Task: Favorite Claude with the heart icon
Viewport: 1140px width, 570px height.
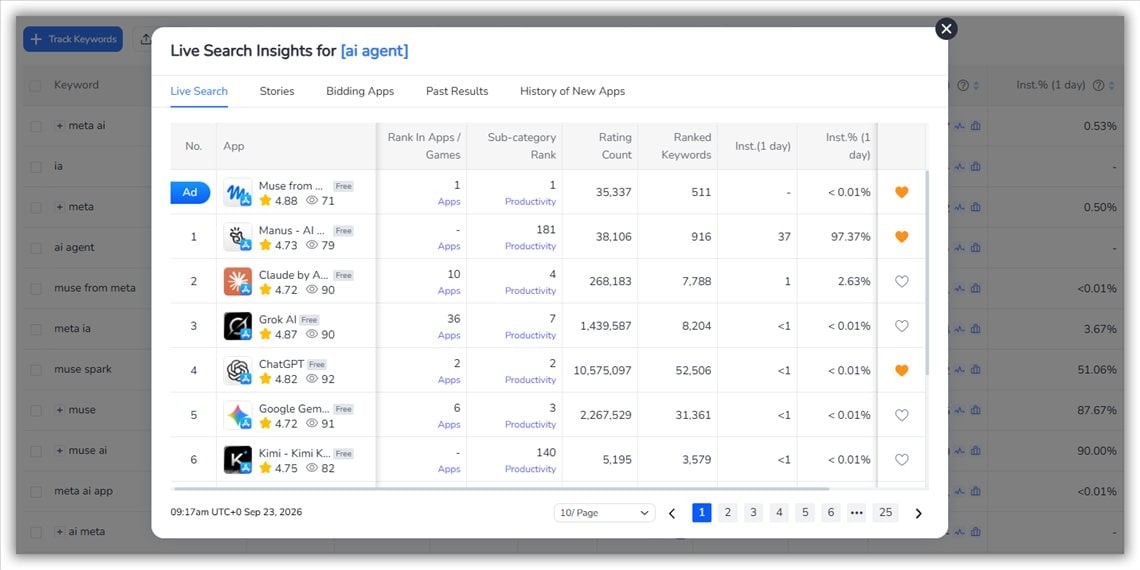Action: pos(902,281)
